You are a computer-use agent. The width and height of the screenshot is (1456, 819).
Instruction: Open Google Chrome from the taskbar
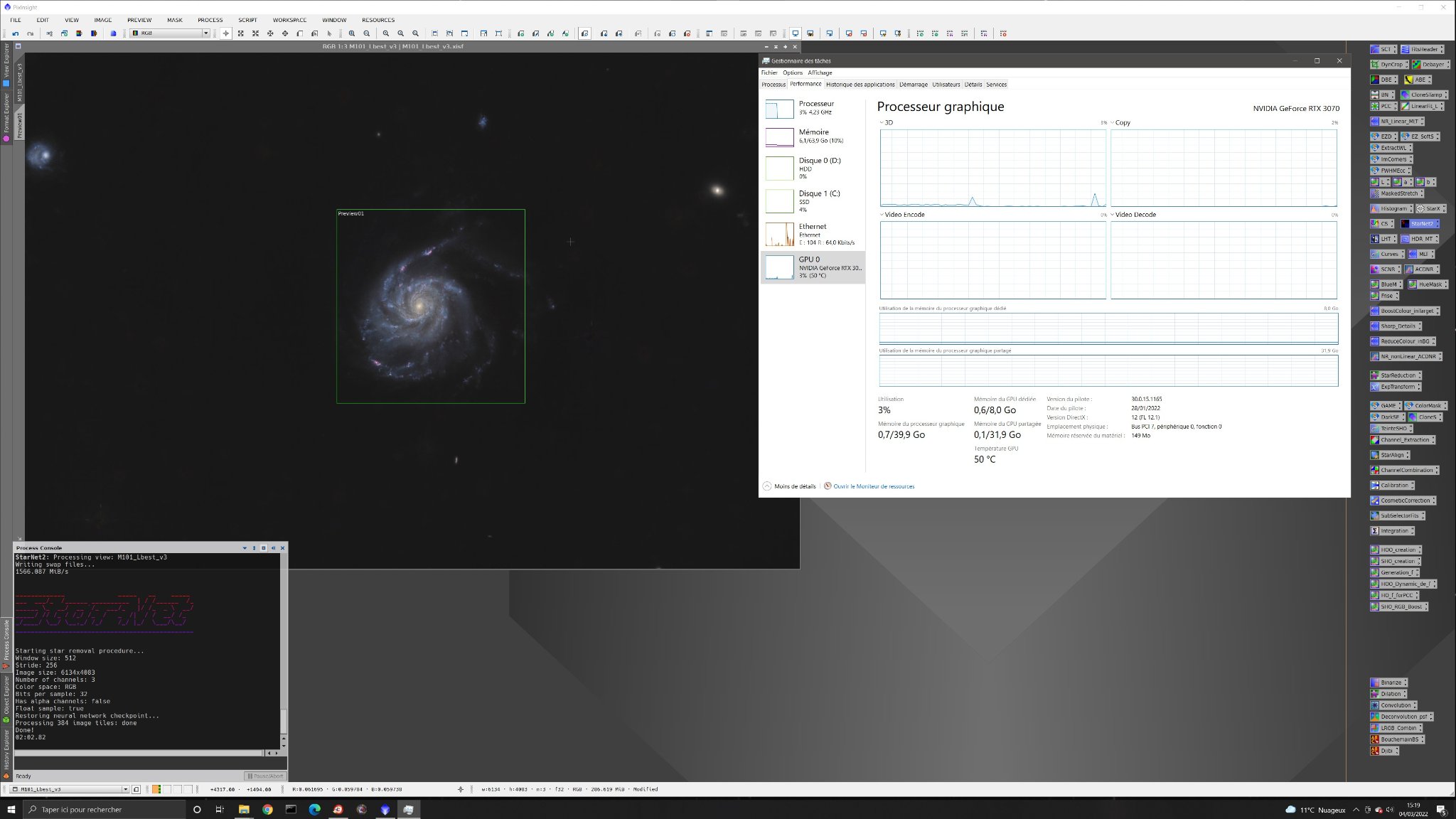[267, 809]
